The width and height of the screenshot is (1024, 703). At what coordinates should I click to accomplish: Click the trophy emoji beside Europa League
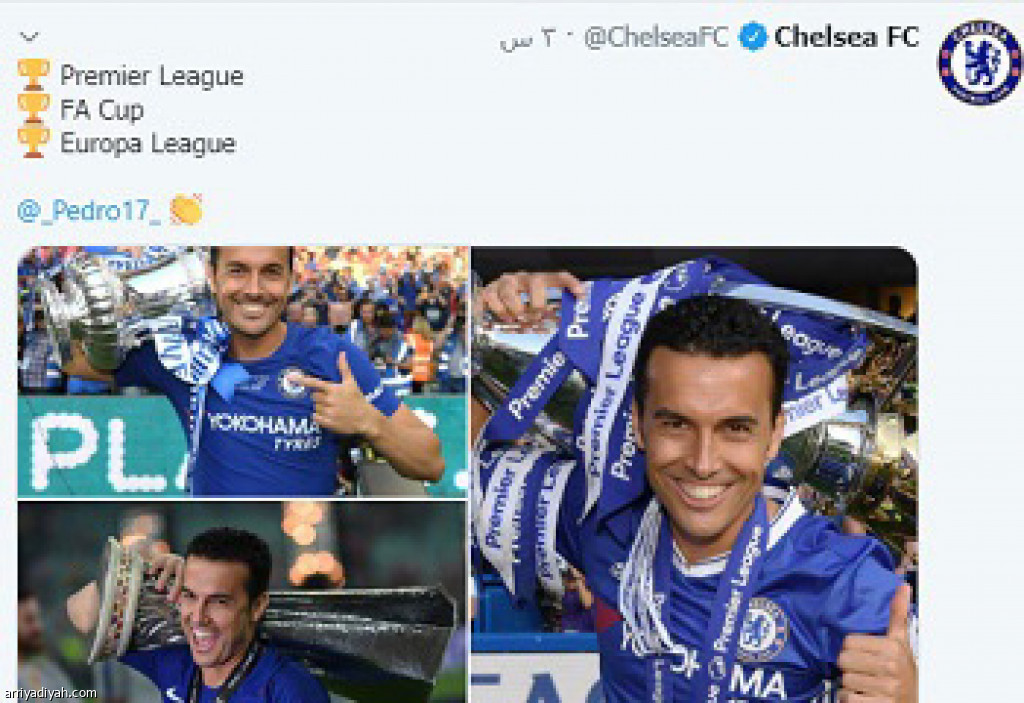[33, 142]
